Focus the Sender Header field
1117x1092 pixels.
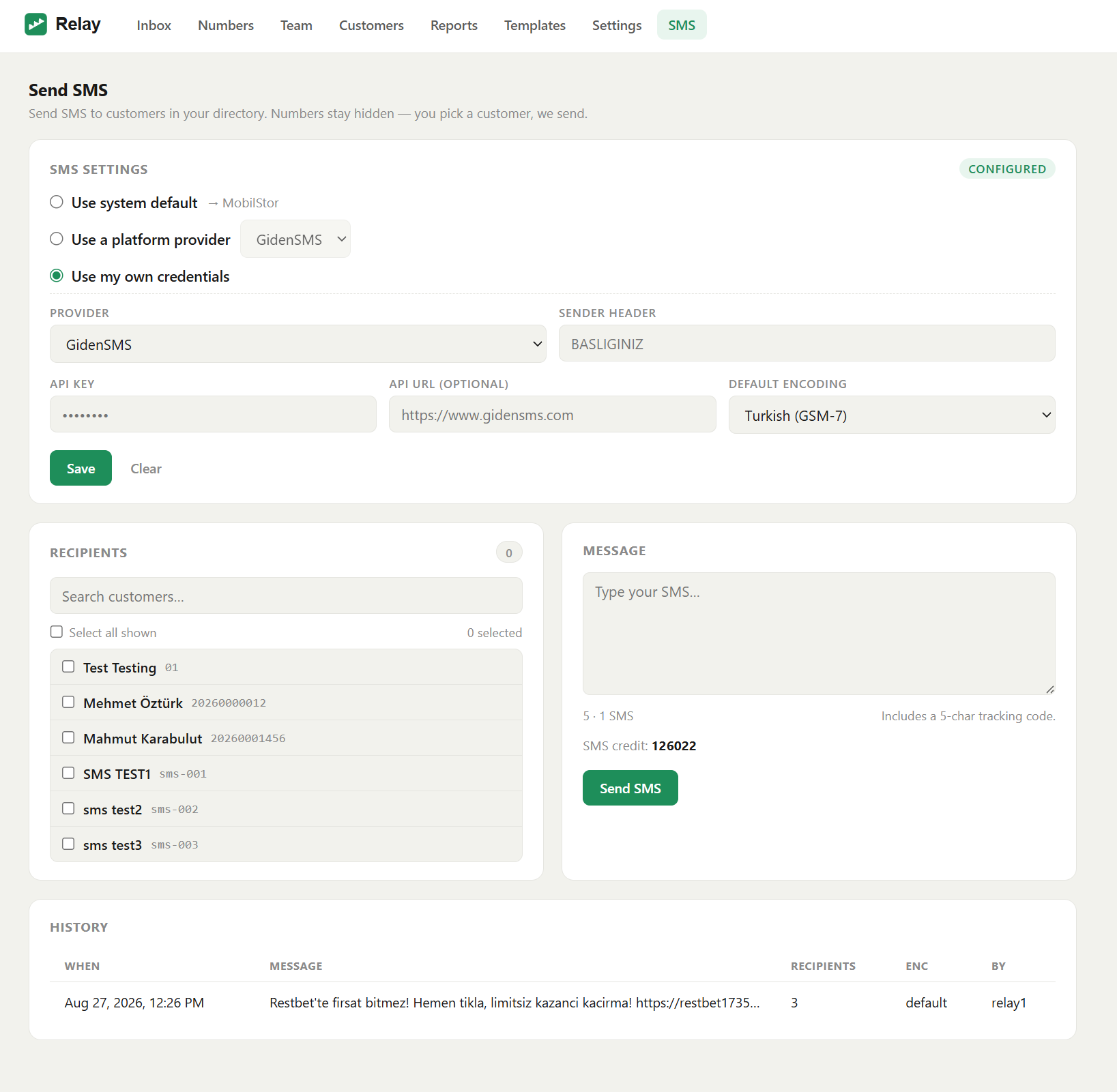tap(807, 343)
